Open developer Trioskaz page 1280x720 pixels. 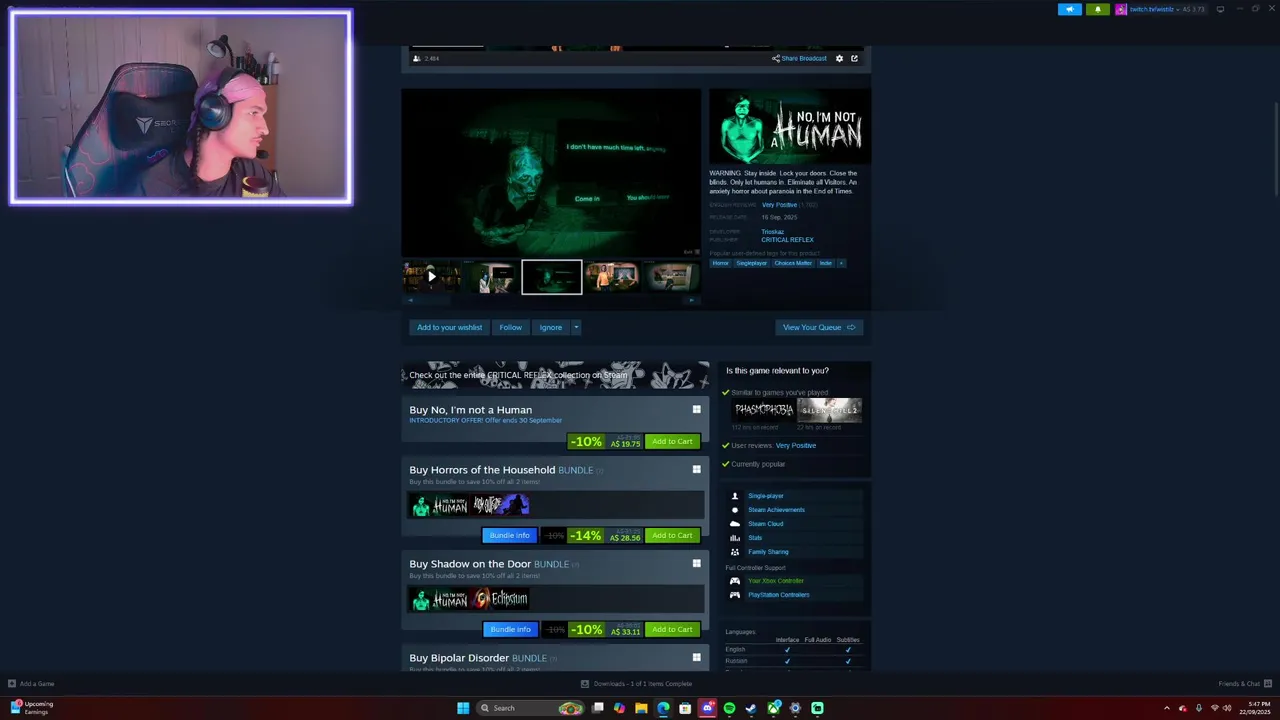coord(772,232)
